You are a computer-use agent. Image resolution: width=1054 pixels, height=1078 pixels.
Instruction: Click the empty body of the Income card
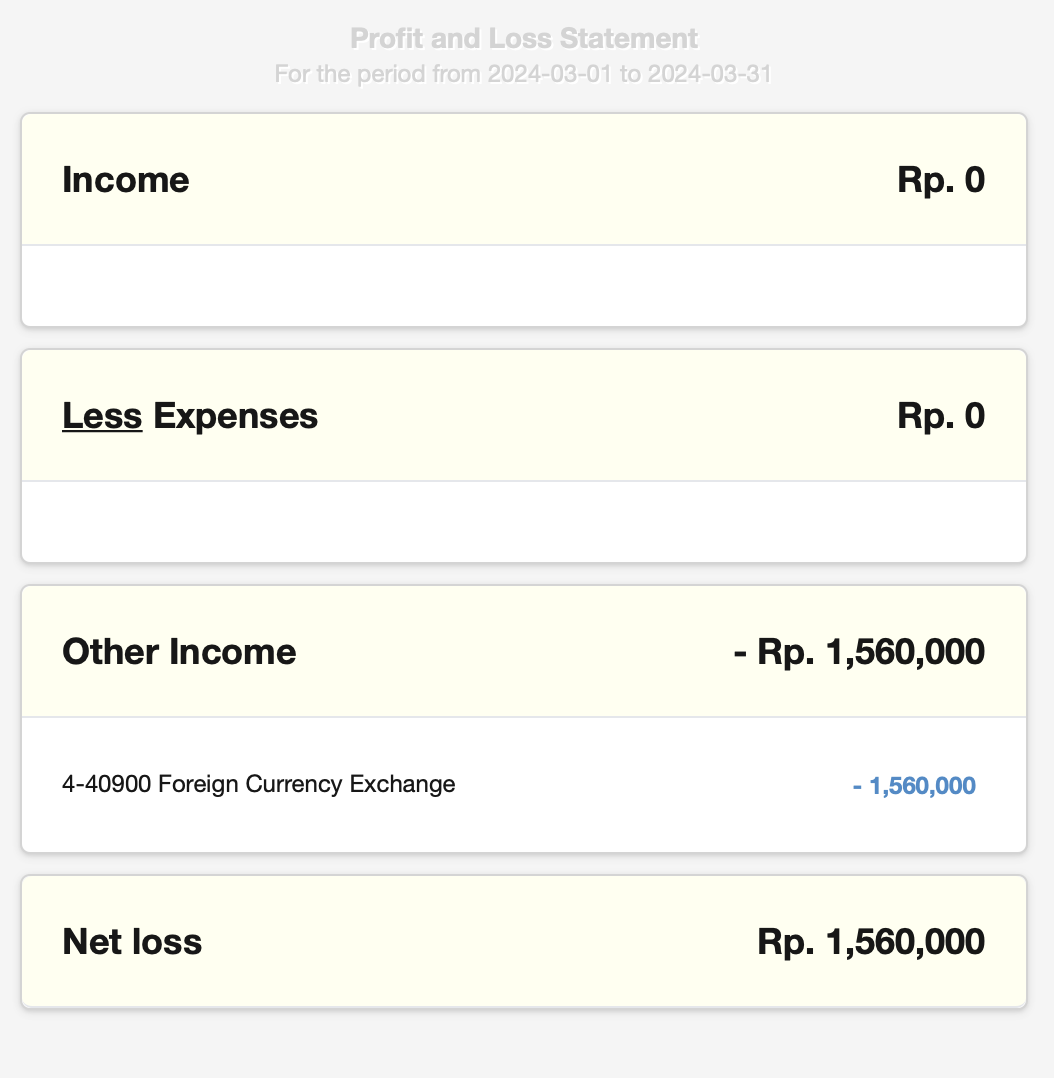(x=524, y=285)
